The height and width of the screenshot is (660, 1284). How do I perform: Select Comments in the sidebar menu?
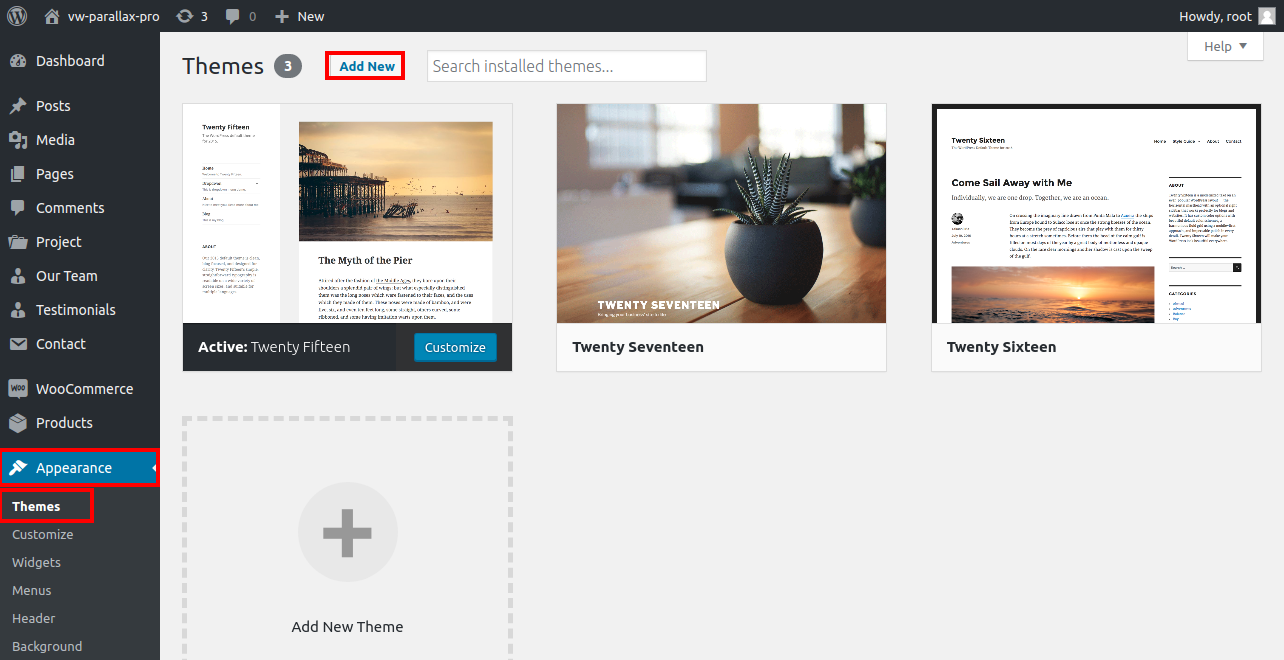click(x=80, y=208)
